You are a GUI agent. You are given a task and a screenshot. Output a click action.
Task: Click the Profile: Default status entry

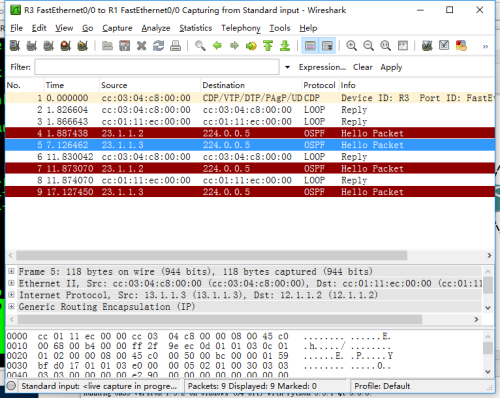[382, 386]
